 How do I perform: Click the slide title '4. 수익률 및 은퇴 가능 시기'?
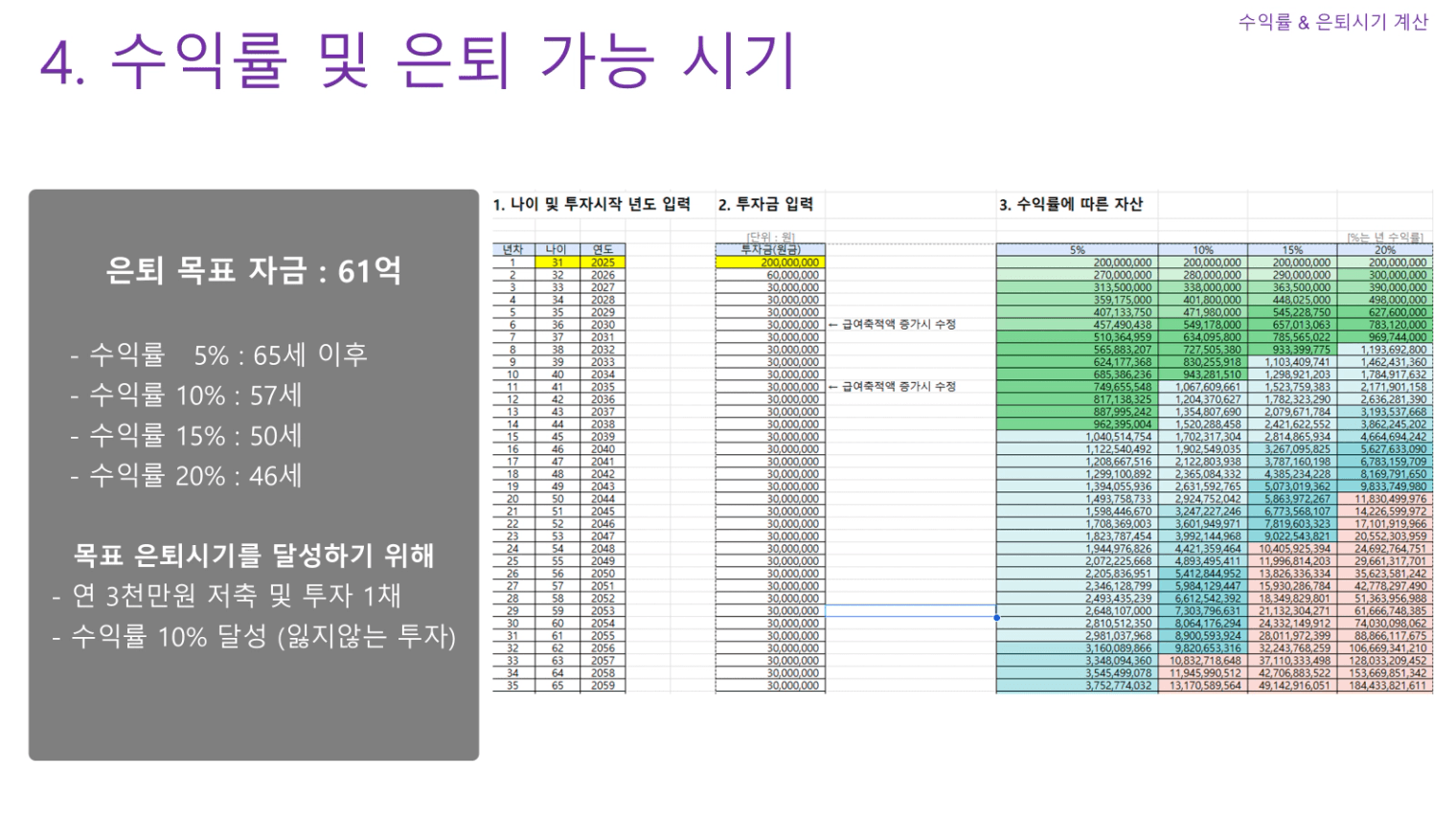pyautogui.click(x=419, y=60)
